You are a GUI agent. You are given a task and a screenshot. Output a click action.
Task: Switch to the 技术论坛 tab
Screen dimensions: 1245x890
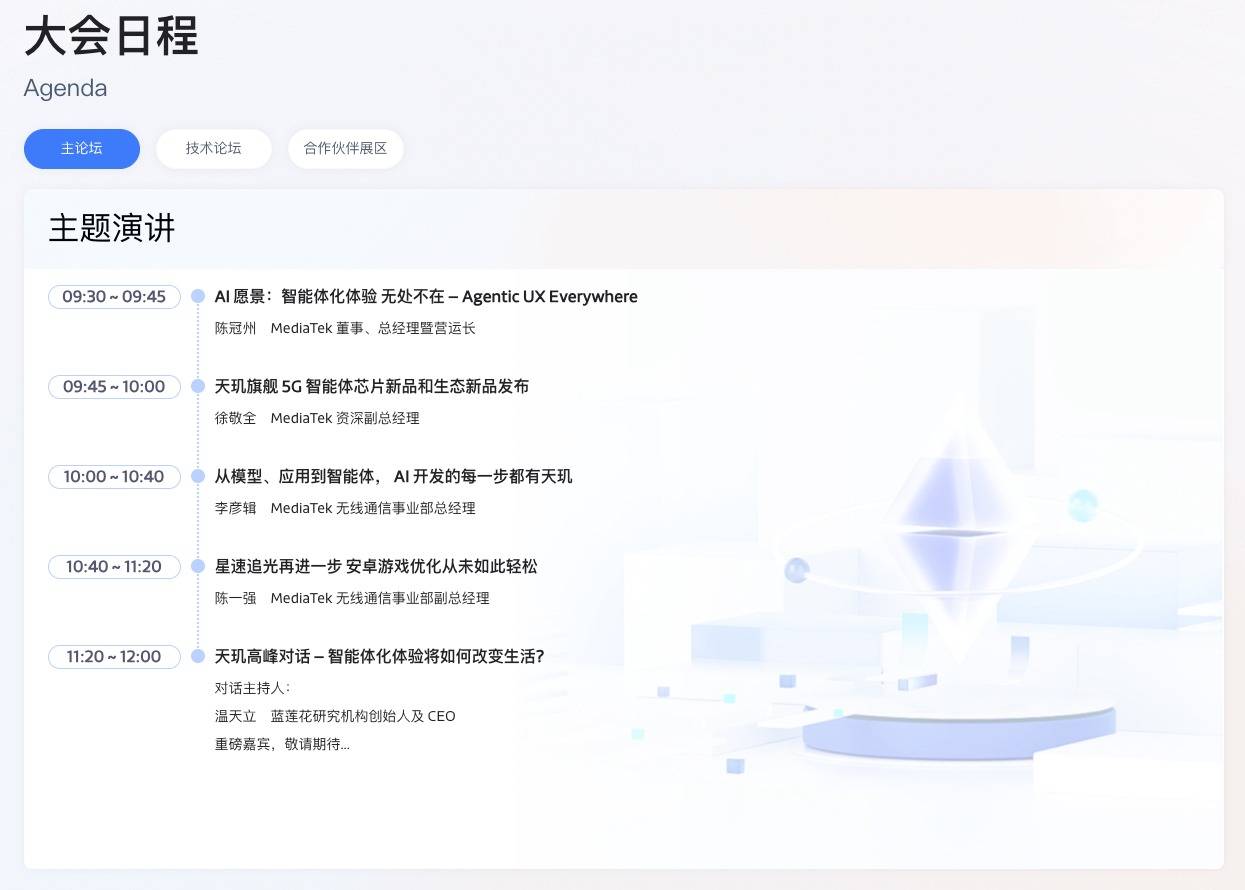click(x=213, y=148)
